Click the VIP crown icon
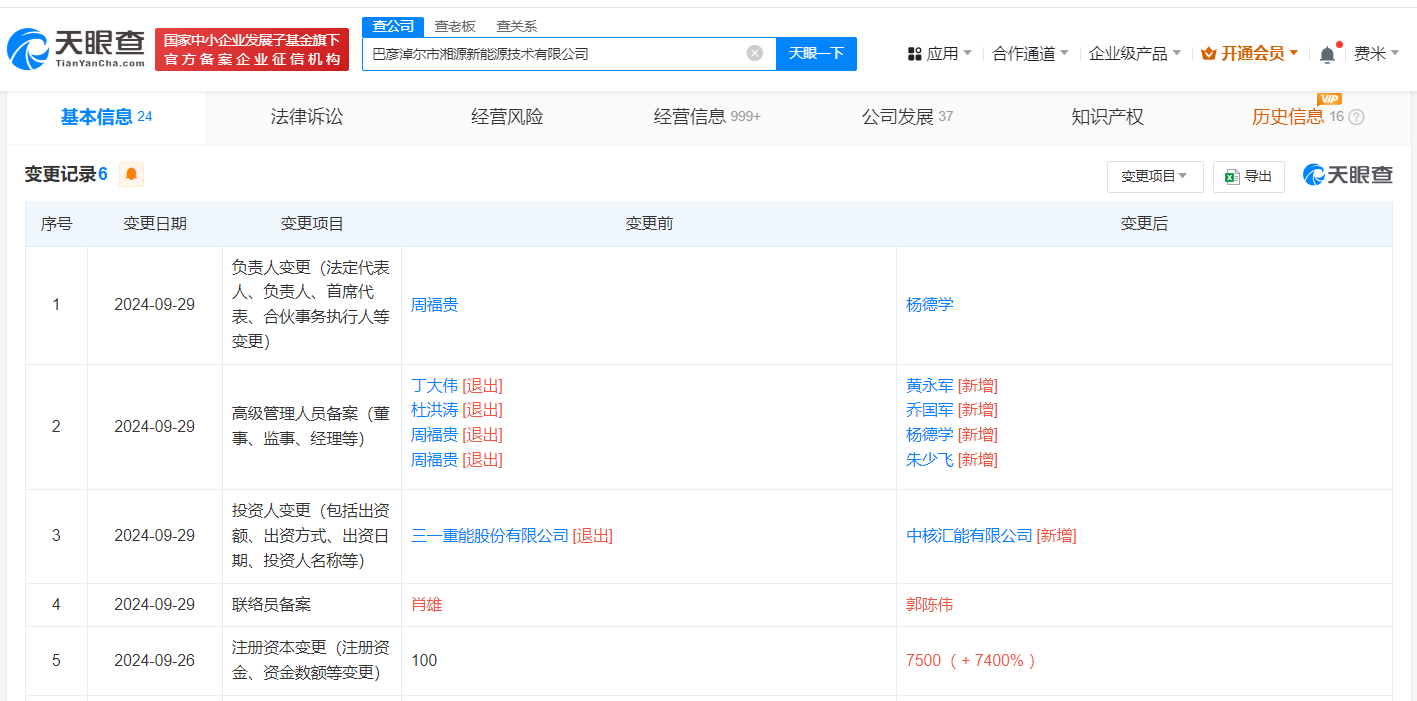 click(1208, 54)
